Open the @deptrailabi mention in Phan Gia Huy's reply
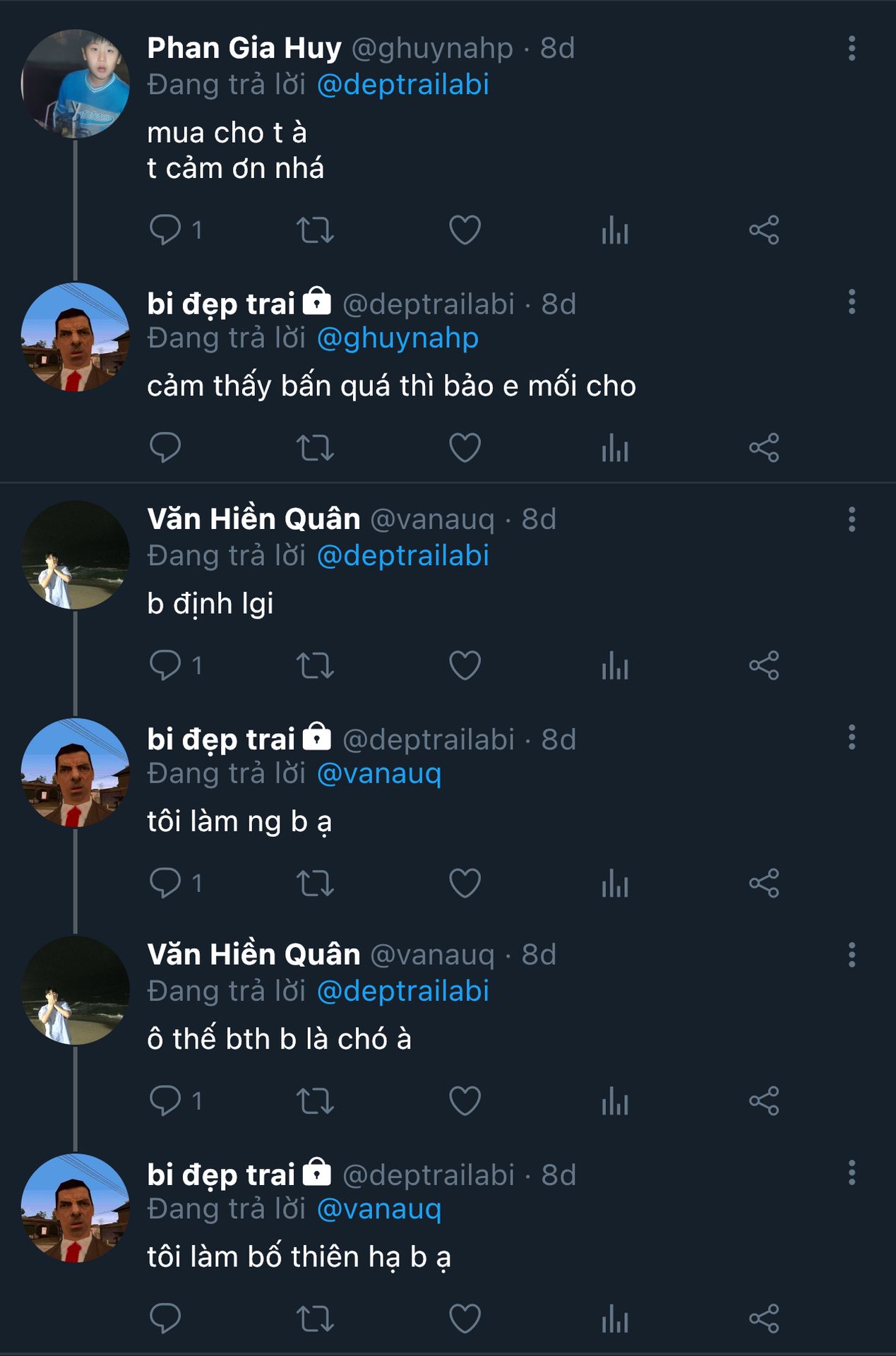 (x=402, y=85)
